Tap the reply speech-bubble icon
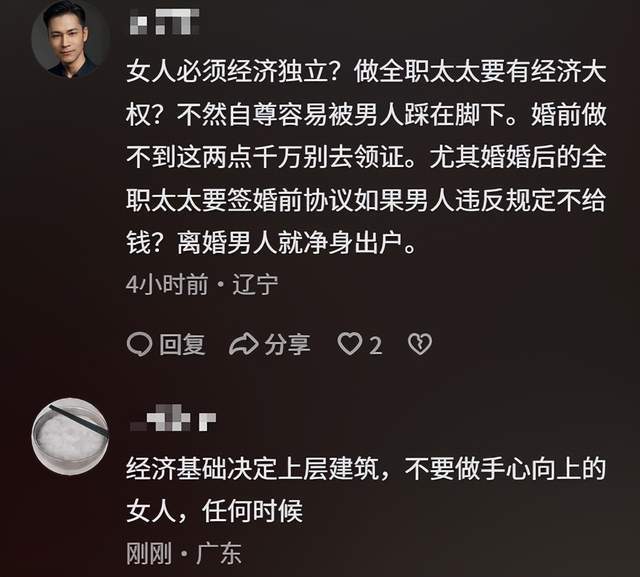 [140, 344]
